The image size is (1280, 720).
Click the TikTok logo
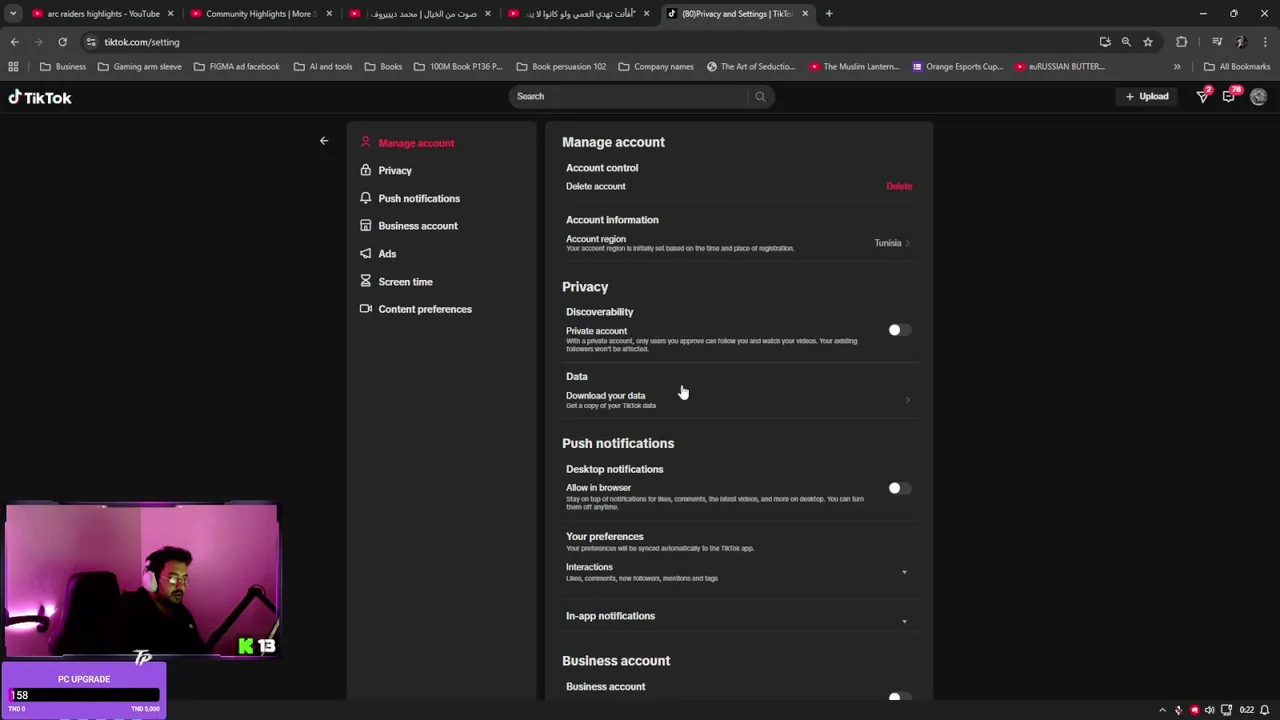(40, 98)
